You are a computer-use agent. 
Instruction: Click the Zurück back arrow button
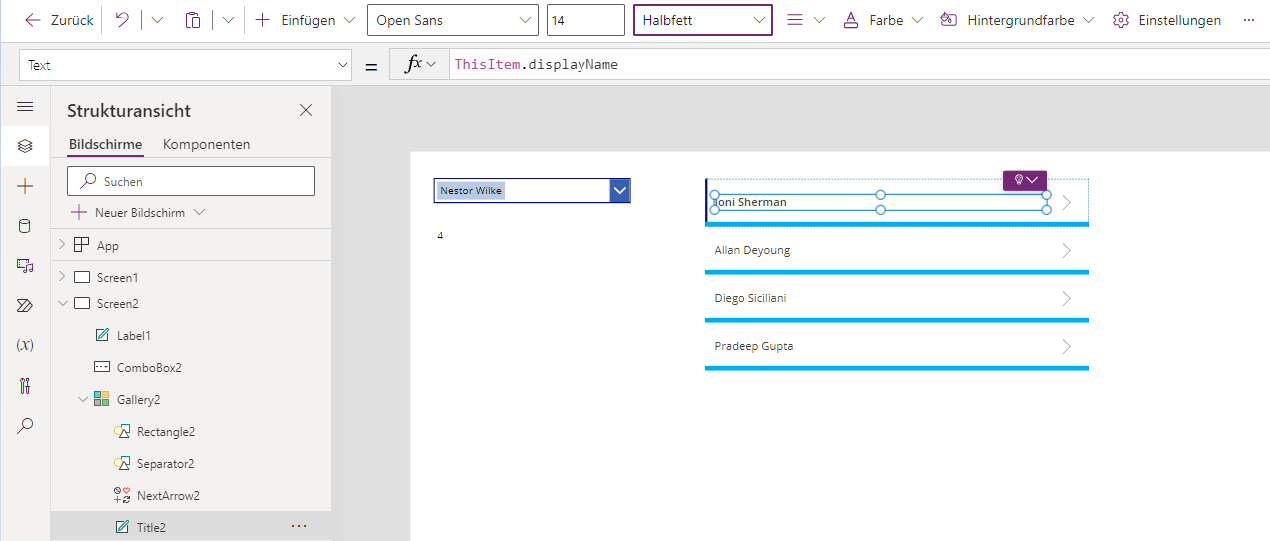pos(58,20)
